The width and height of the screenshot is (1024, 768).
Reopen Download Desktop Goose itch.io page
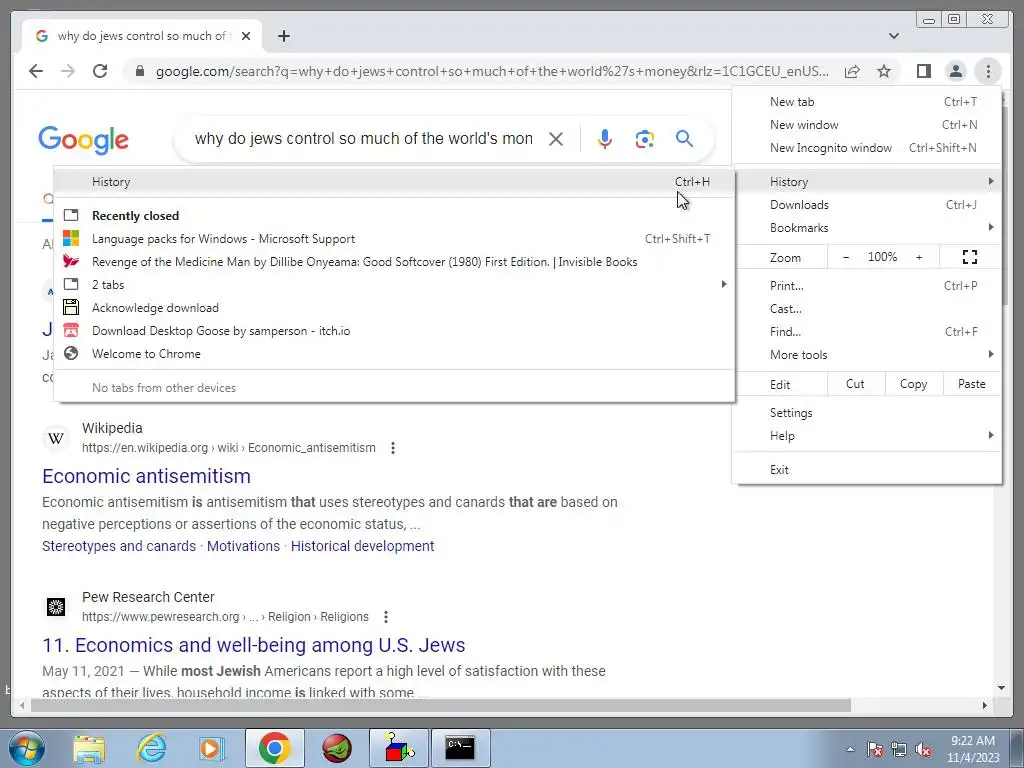tap(394, 330)
